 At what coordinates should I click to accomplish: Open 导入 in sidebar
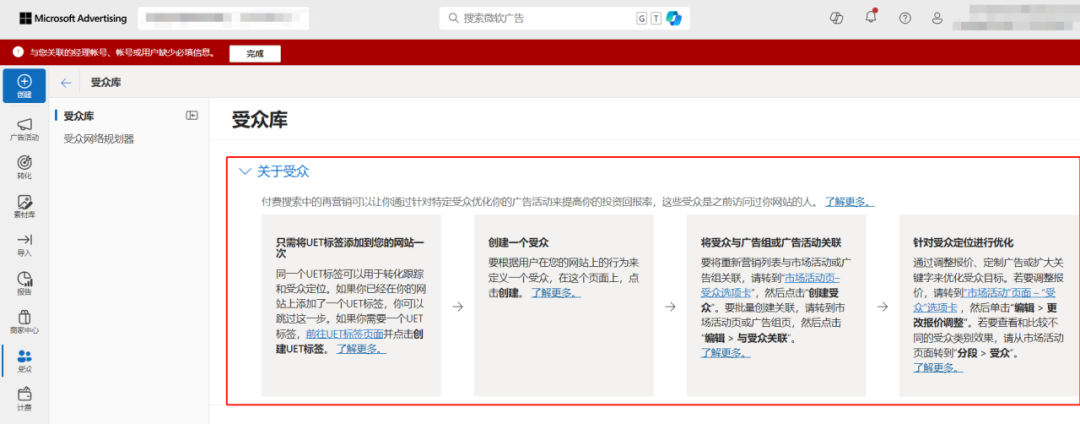[24, 244]
